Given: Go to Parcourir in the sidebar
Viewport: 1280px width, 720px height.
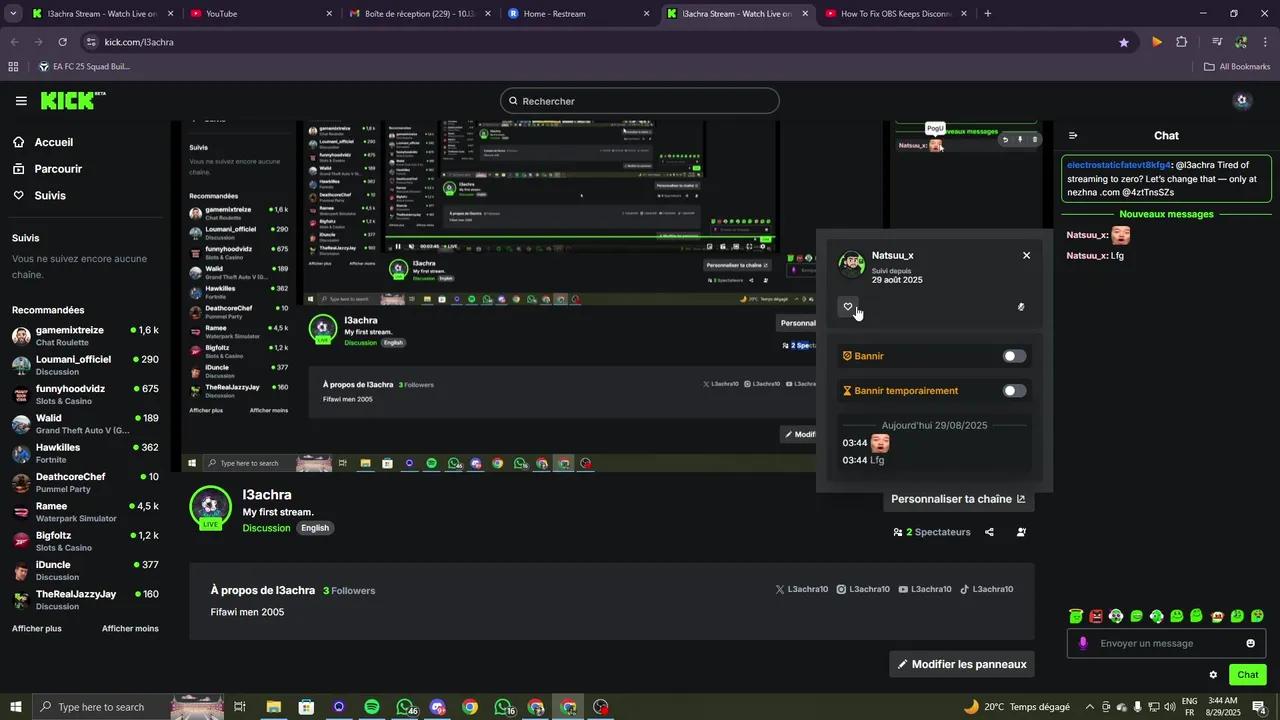Looking at the screenshot, I should [48, 169].
